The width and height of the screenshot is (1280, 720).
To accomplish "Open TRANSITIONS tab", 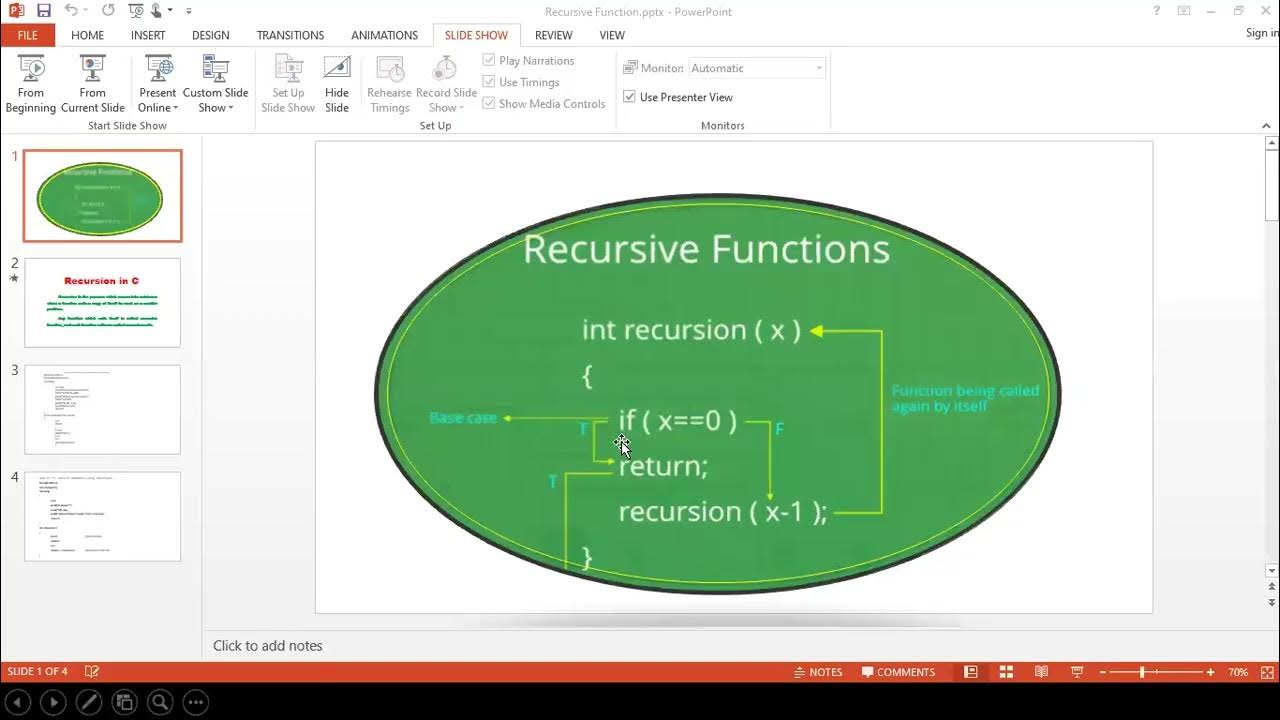I will [291, 35].
